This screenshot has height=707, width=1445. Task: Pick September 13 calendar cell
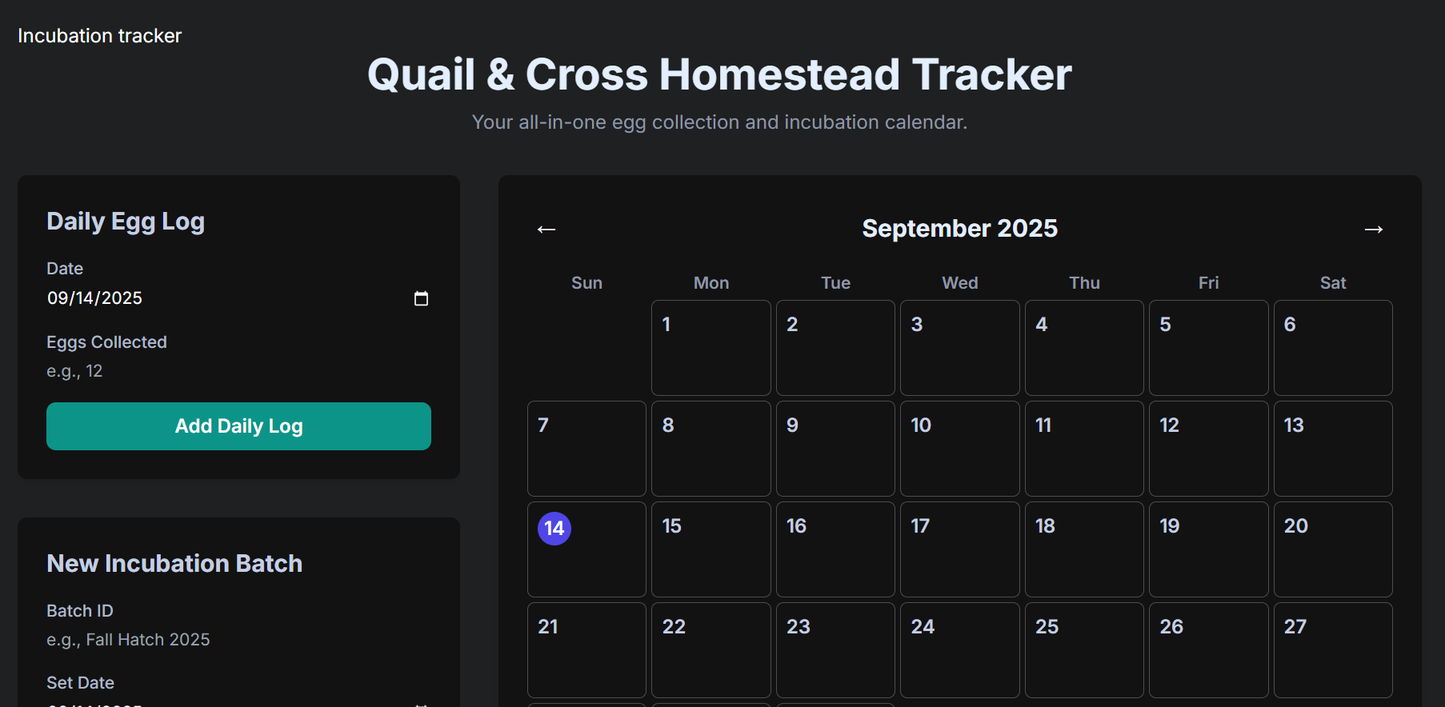1332,449
